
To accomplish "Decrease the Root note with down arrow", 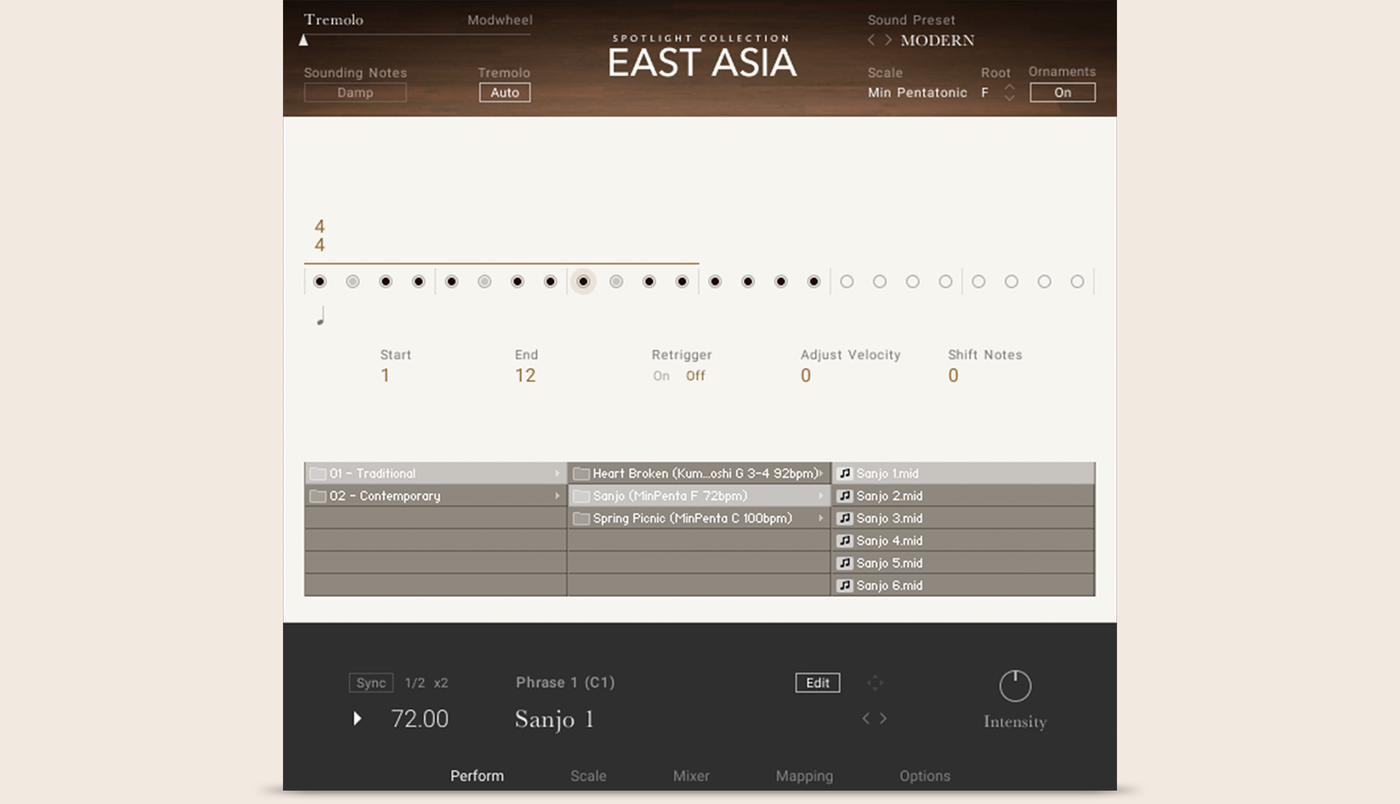I will coord(1009,97).
